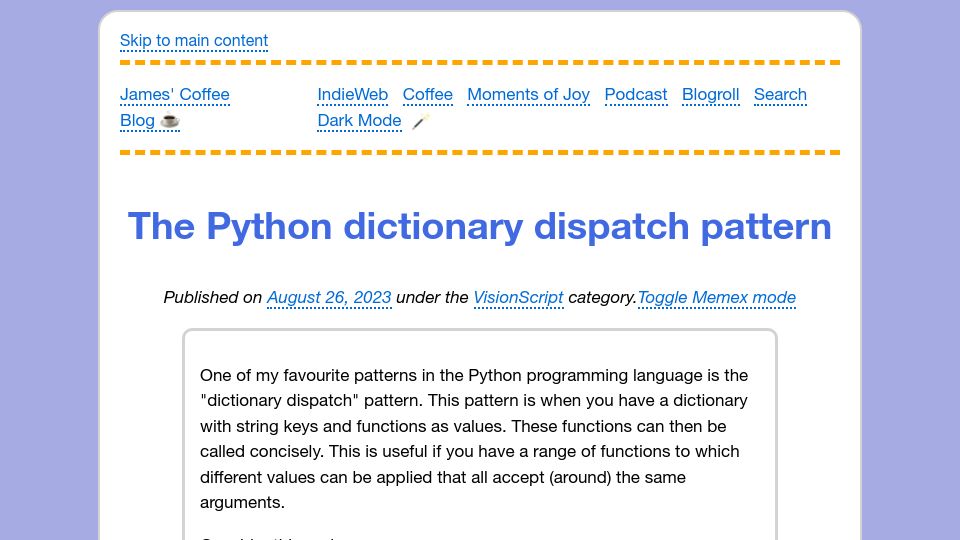Click the article title heading

479,226
